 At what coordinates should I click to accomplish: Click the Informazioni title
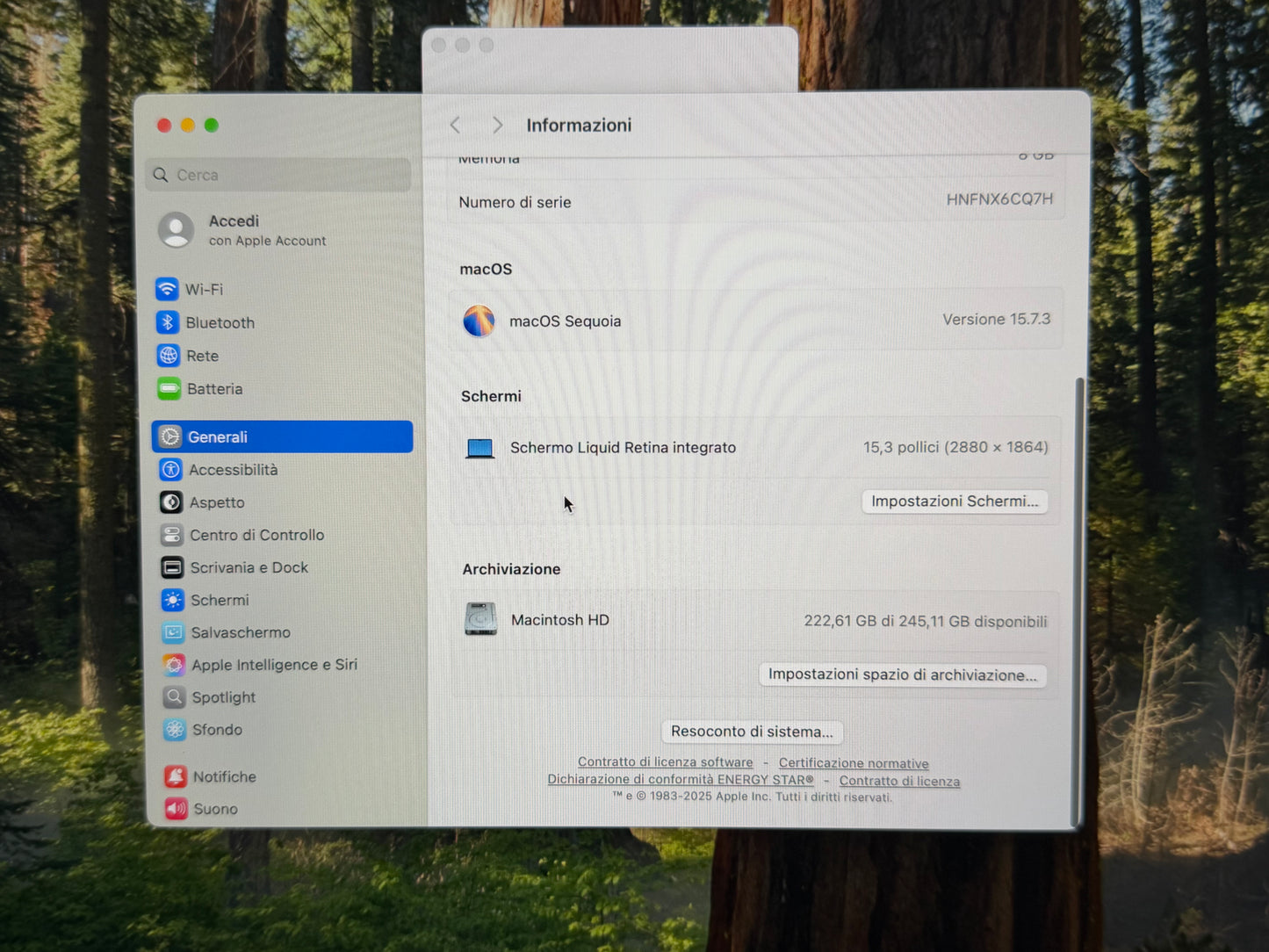pos(579,126)
